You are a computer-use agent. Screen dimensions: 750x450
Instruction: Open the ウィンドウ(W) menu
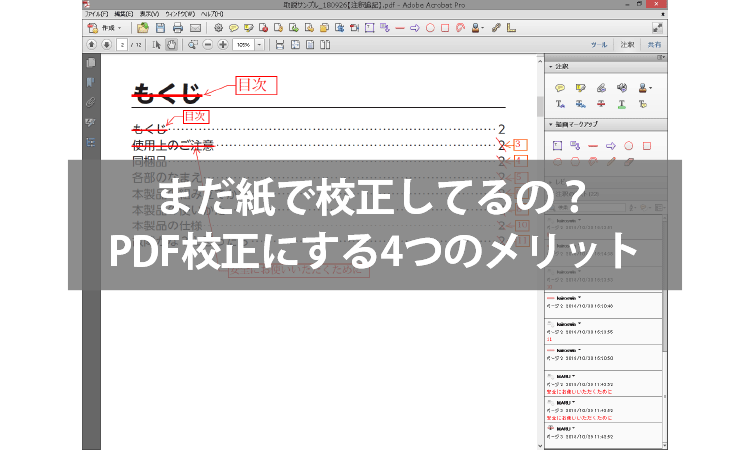tap(180, 14)
